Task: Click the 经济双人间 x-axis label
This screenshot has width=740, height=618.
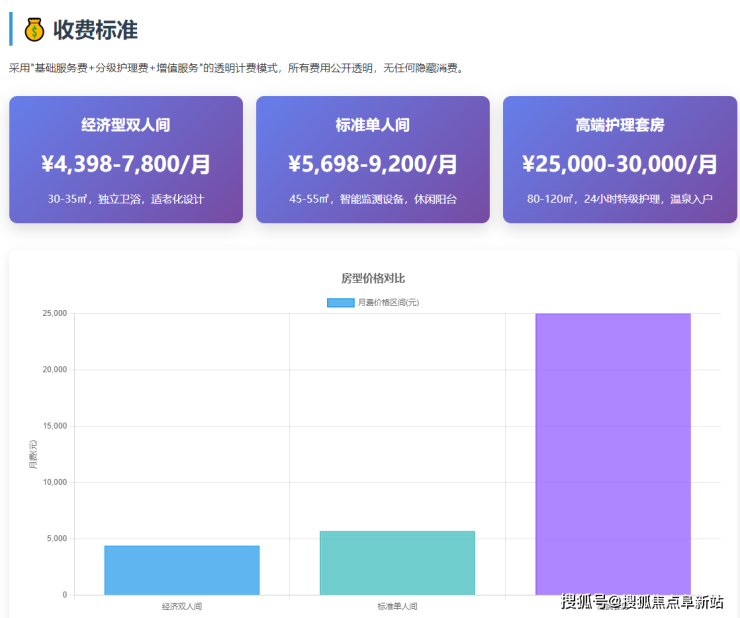Action: [181, 606]
